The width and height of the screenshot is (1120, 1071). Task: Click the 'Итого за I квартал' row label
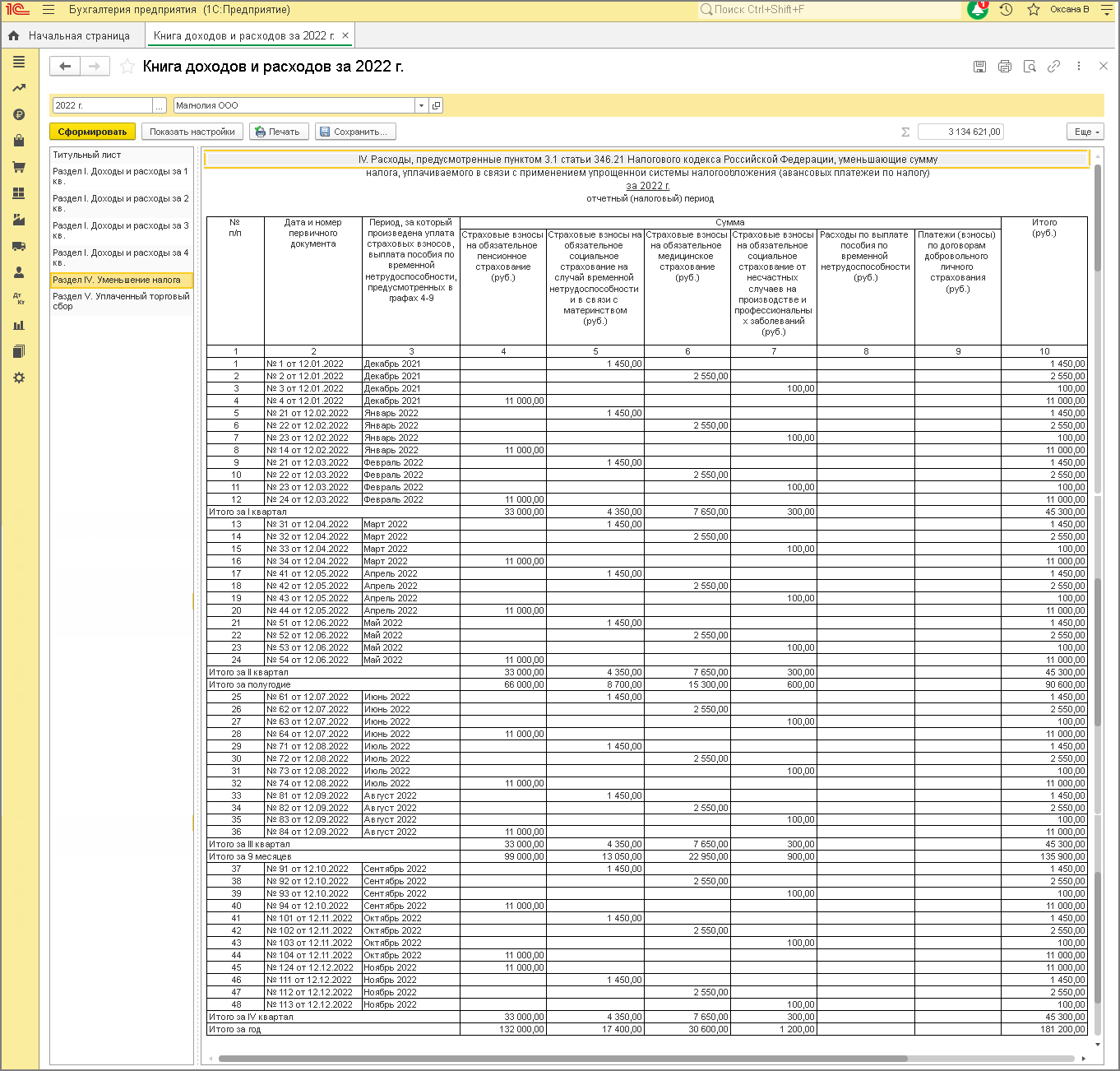[x=248, y=512]
